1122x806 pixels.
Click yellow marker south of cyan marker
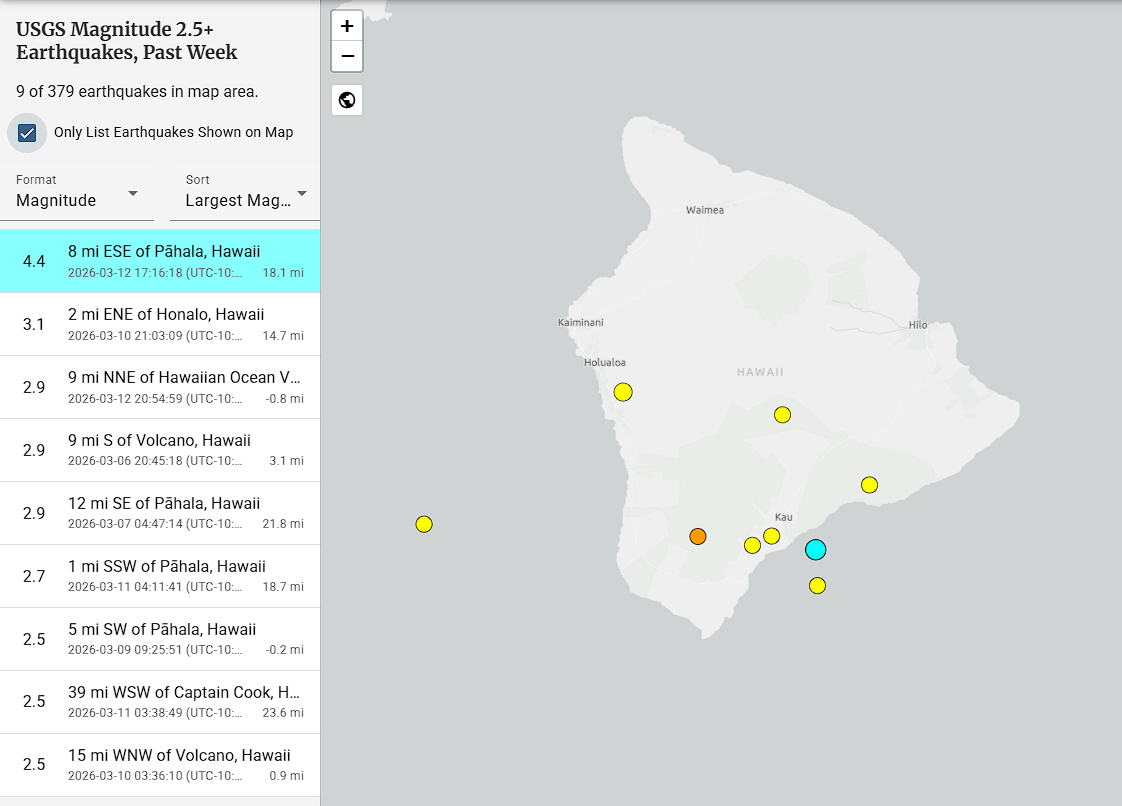pos(817,585)
